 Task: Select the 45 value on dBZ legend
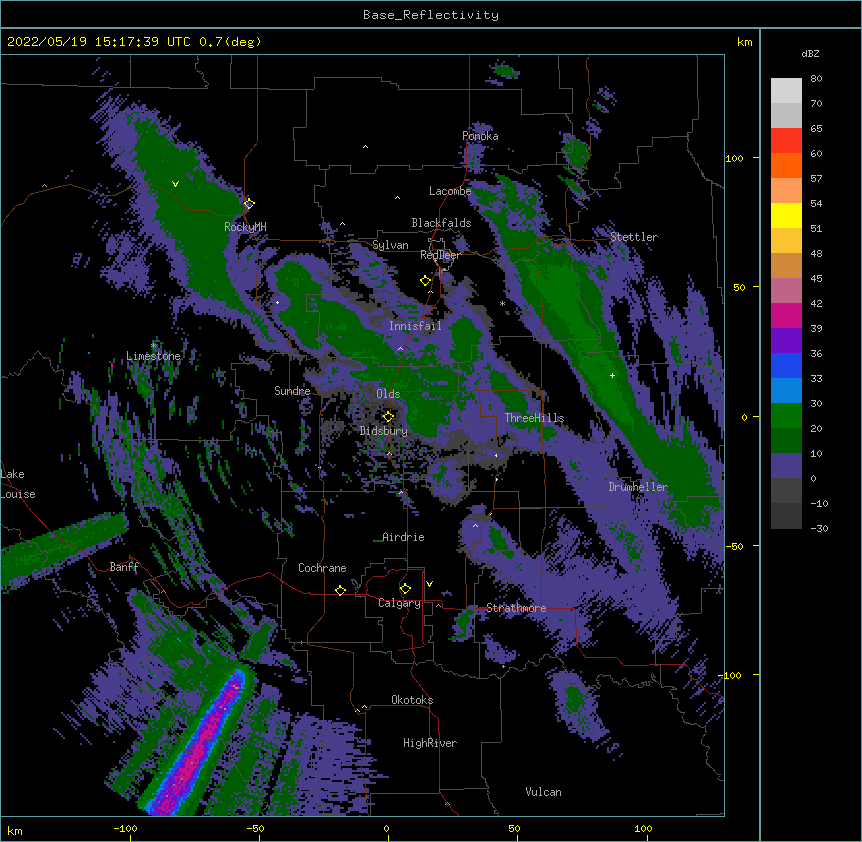[816, 279]
